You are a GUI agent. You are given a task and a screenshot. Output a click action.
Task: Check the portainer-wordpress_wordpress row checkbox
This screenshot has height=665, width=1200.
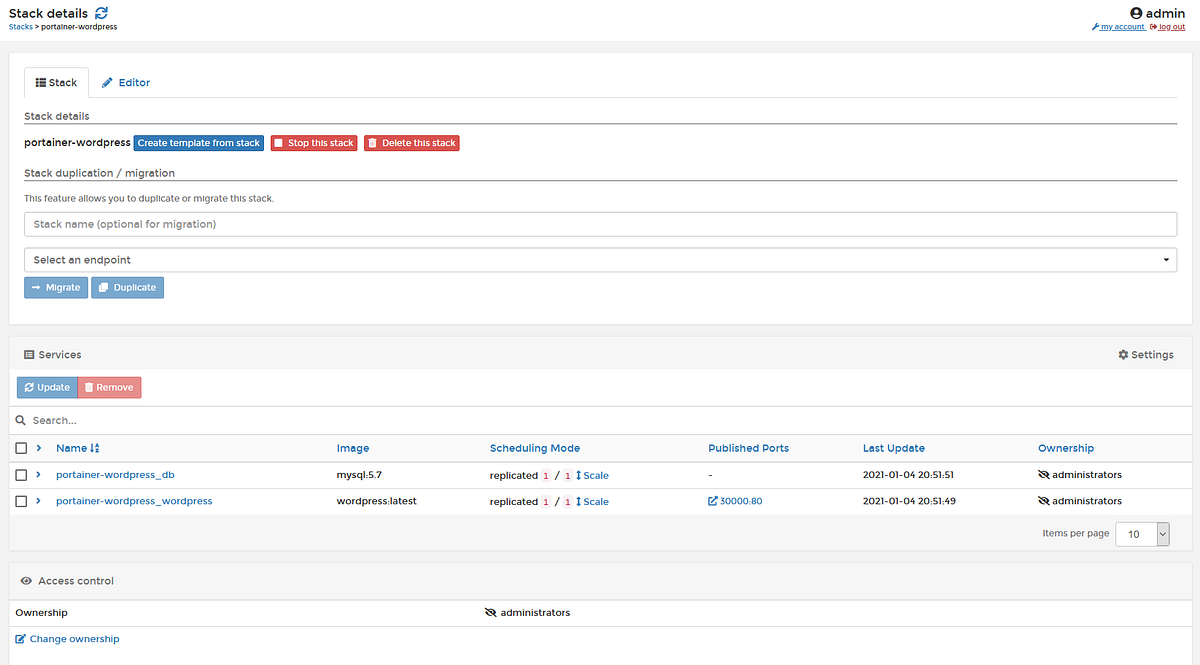pos(21,501)
